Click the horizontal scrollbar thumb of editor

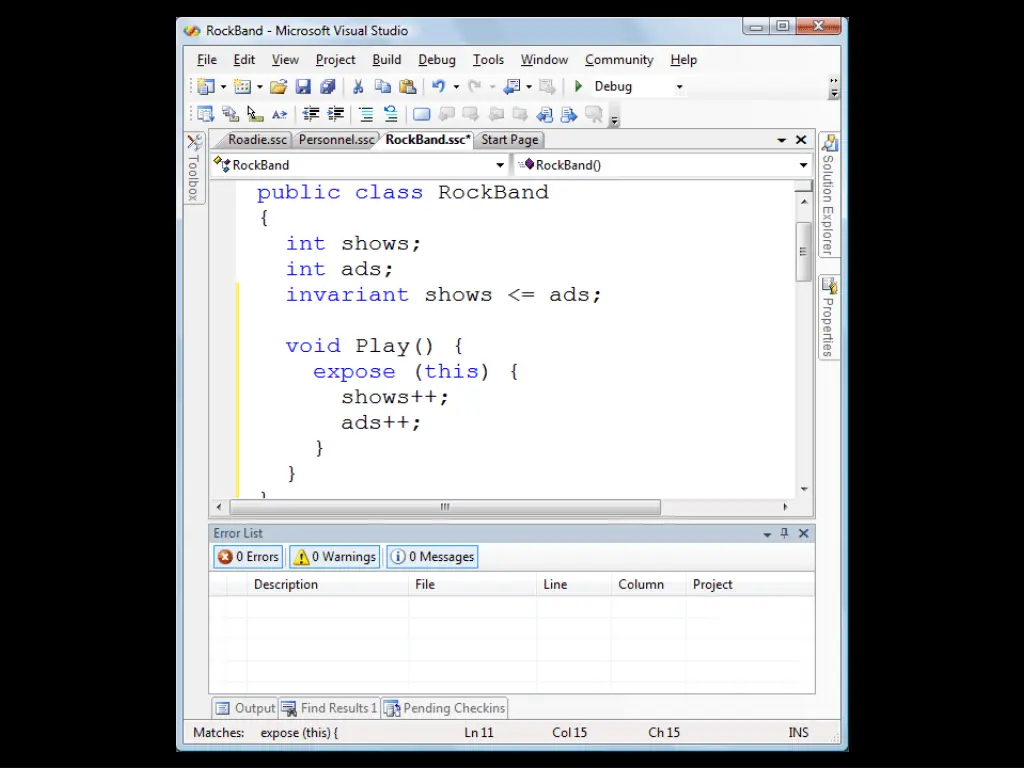click(445, 507)
